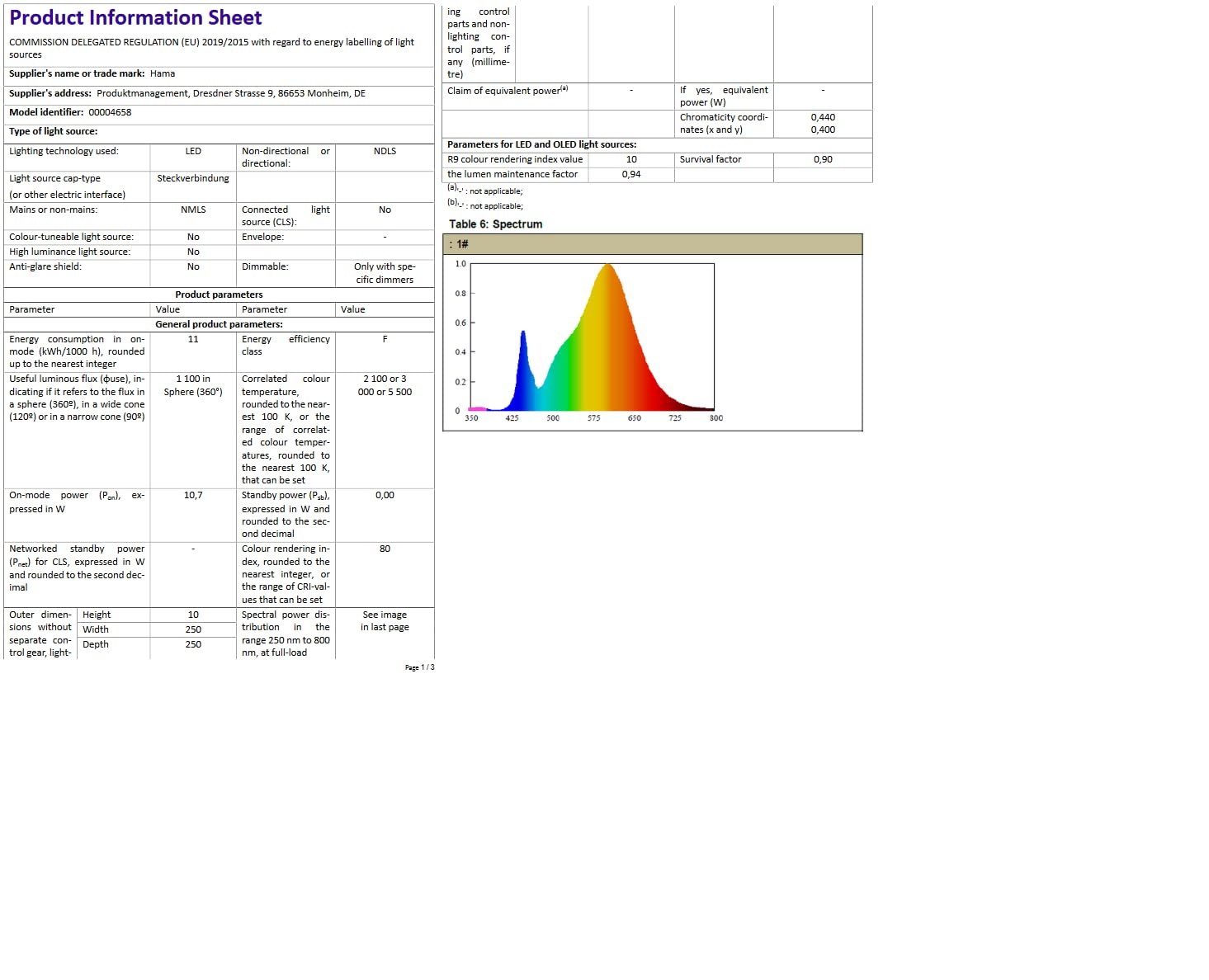Click the spectrum chart's yellow peak
1209x980 pixels.
tap(608, 272)
